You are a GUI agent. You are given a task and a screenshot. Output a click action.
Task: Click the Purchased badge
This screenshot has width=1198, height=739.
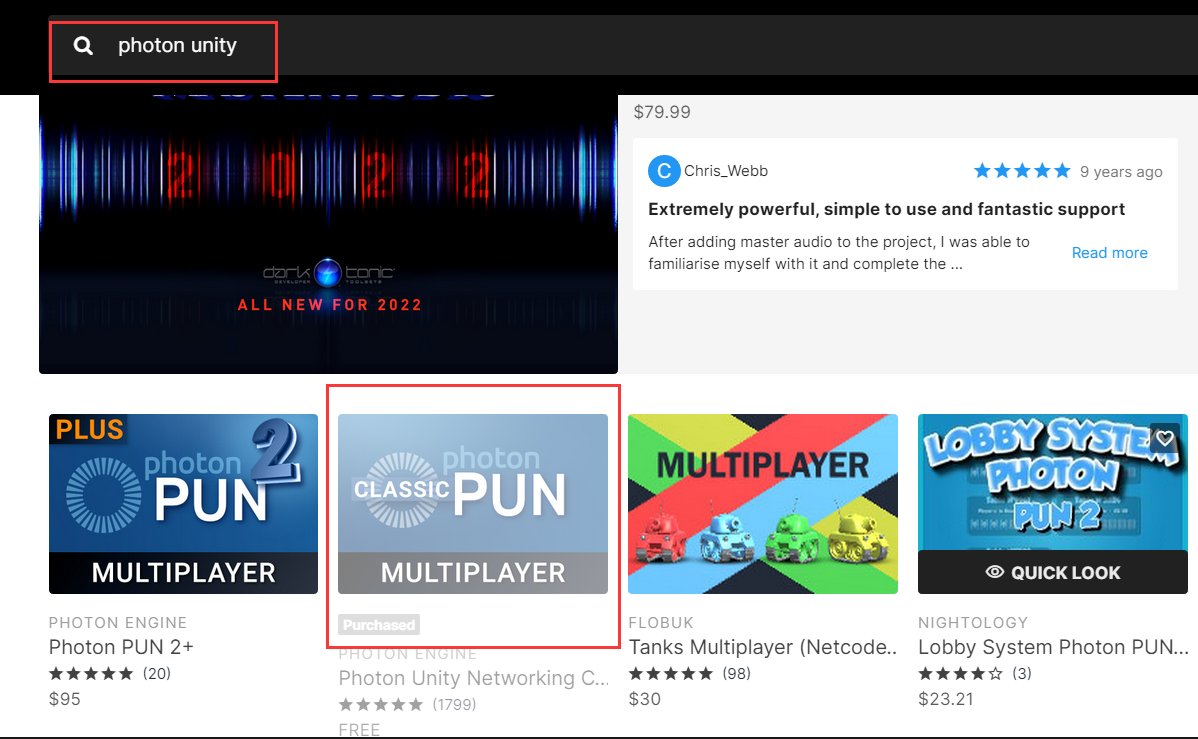click(379, 625)
